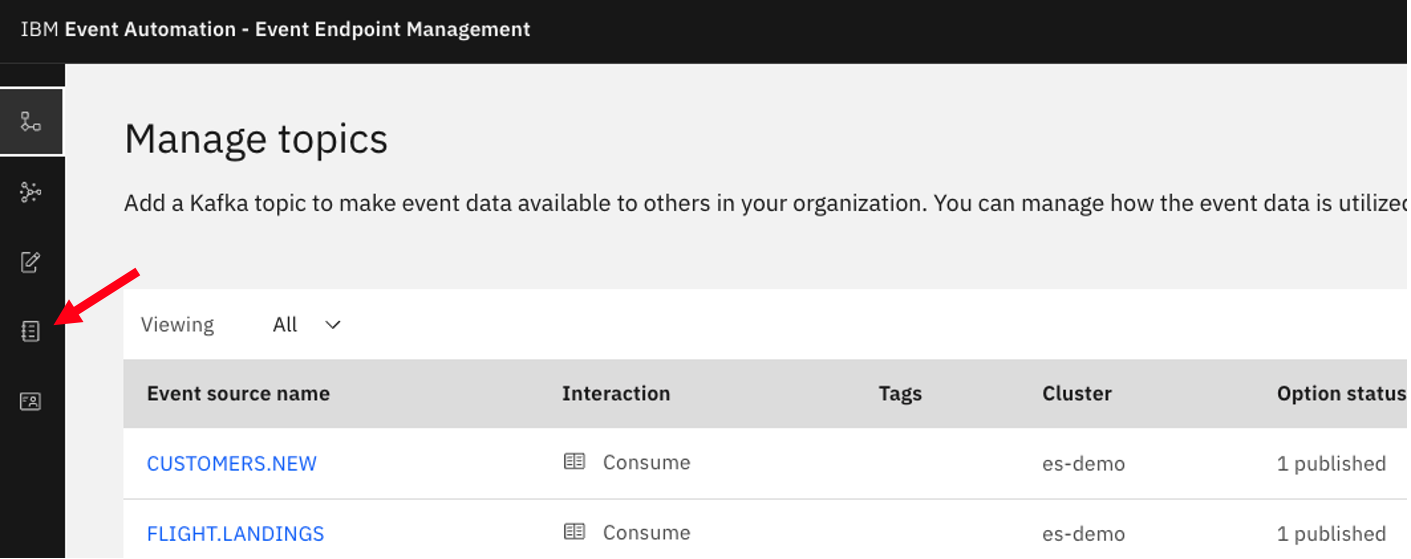This screenshot has height=559, width=1411.
Task: Select es-demo cluster cell for CUSTOMERS.NEW
Action: 1083,463
